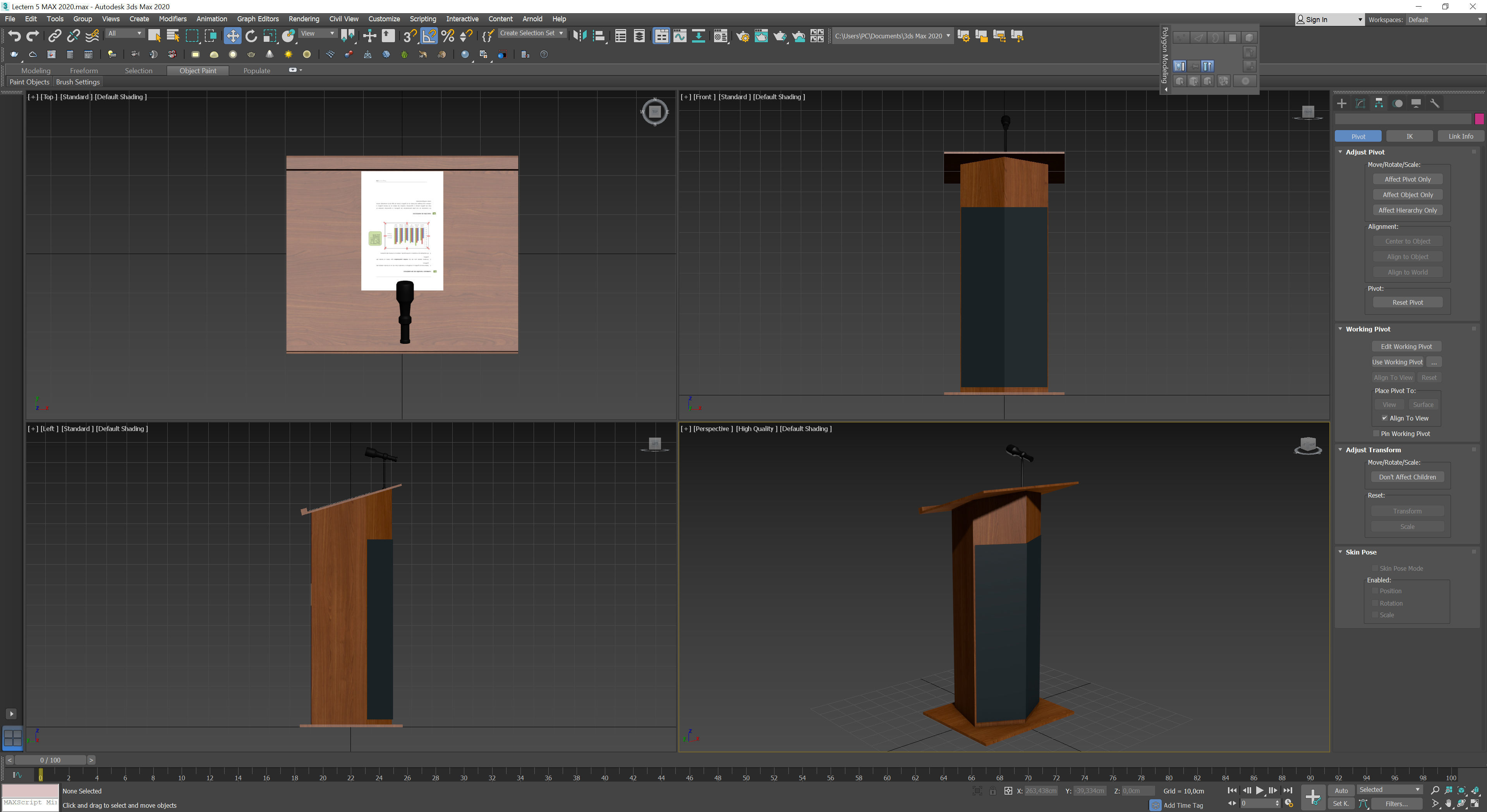Open the Create panel plus tab

1341,103
